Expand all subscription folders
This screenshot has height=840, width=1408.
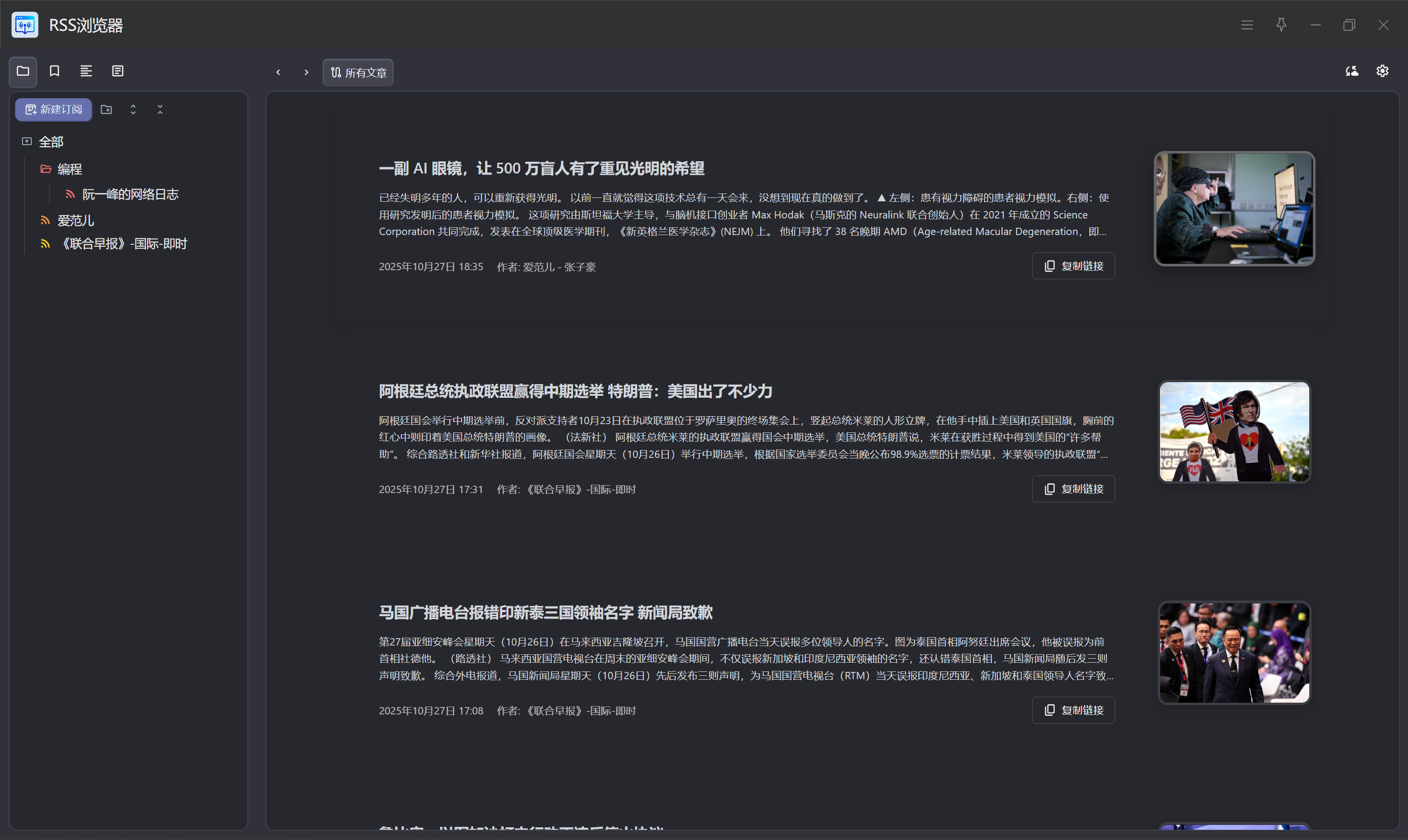(x=133, y=110)
